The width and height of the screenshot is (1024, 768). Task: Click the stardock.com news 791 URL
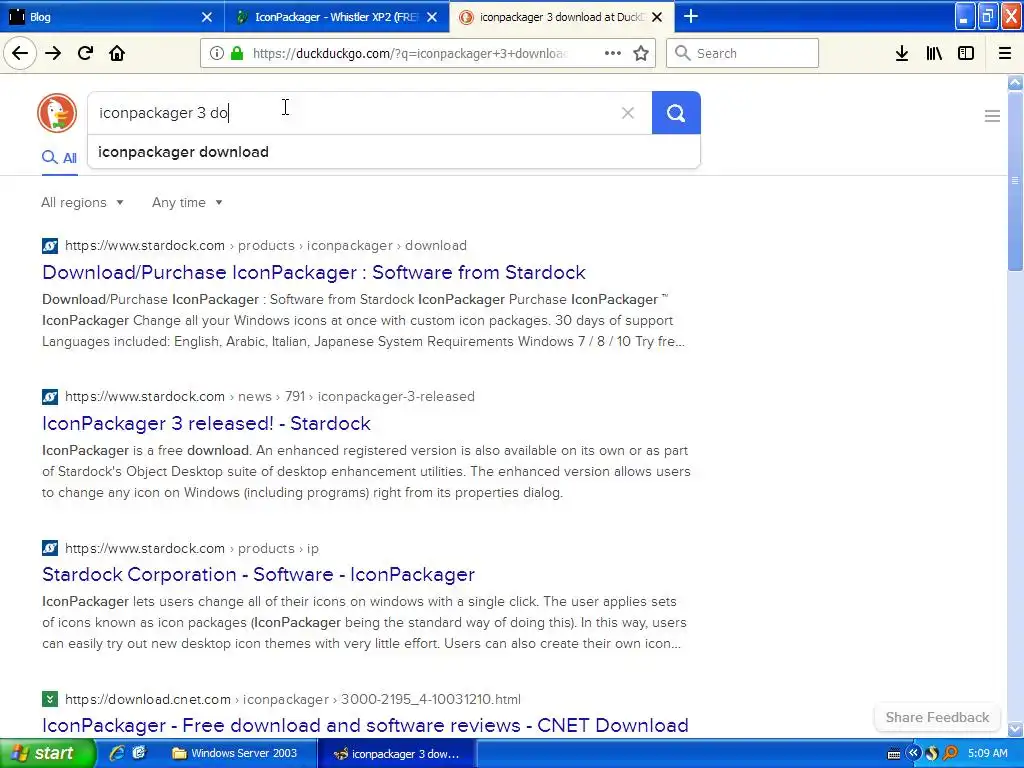[x=270, y=396]
